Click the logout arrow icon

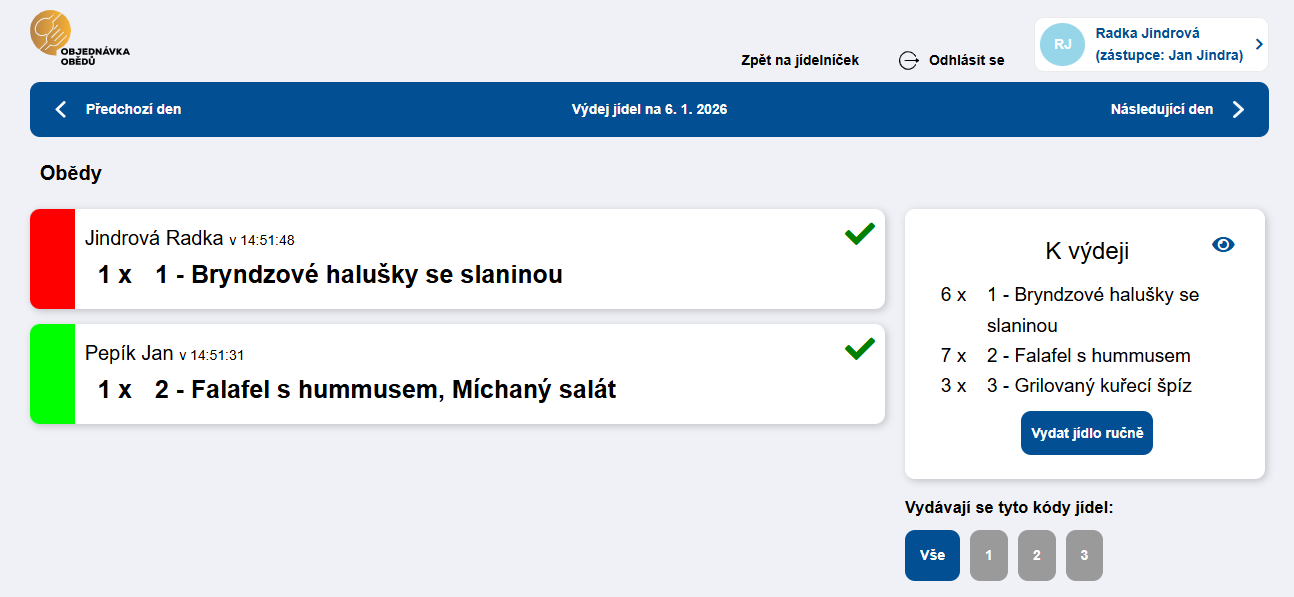[908, 60]
